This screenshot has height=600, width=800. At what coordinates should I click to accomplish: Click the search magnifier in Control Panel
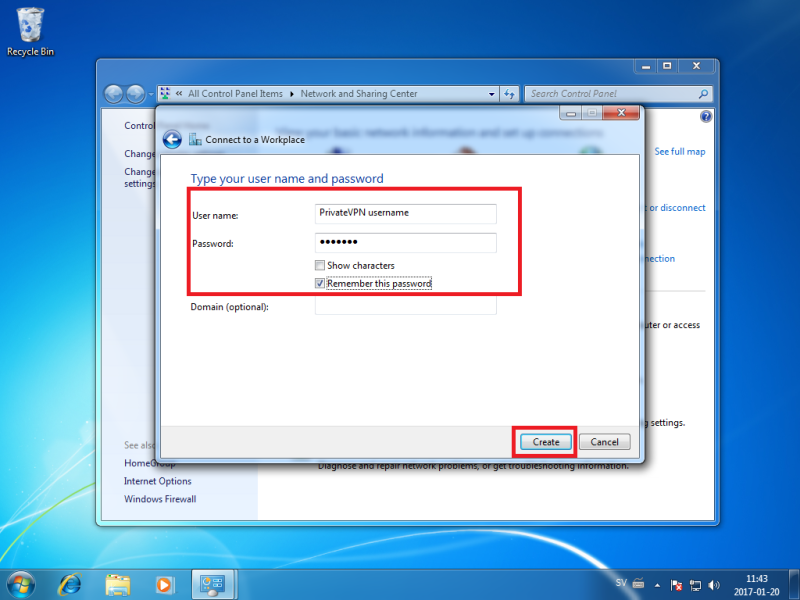[x=703, y=94]
